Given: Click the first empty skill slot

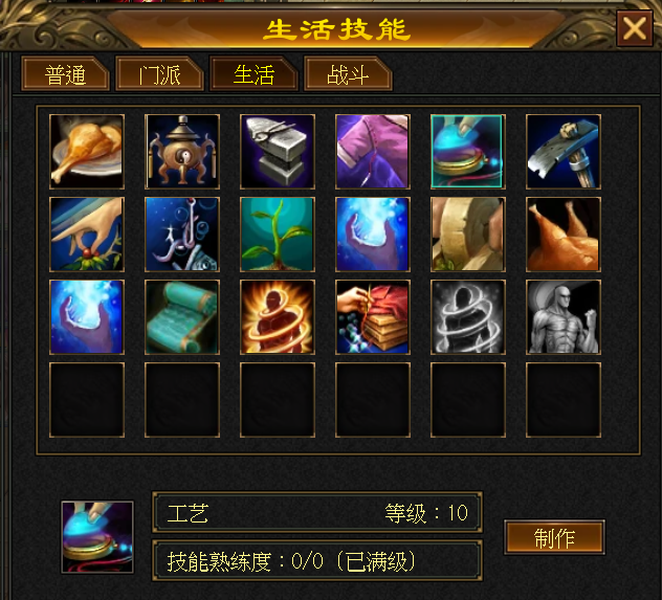Looking at the screenshot, I should 87,399.
